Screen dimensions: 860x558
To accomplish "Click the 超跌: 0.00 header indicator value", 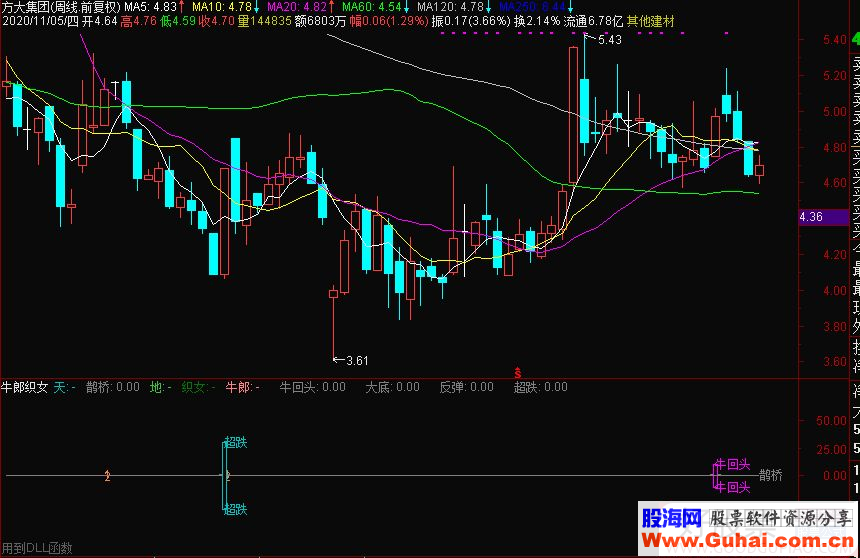I will pyautogui.click(x=540, y=387).
